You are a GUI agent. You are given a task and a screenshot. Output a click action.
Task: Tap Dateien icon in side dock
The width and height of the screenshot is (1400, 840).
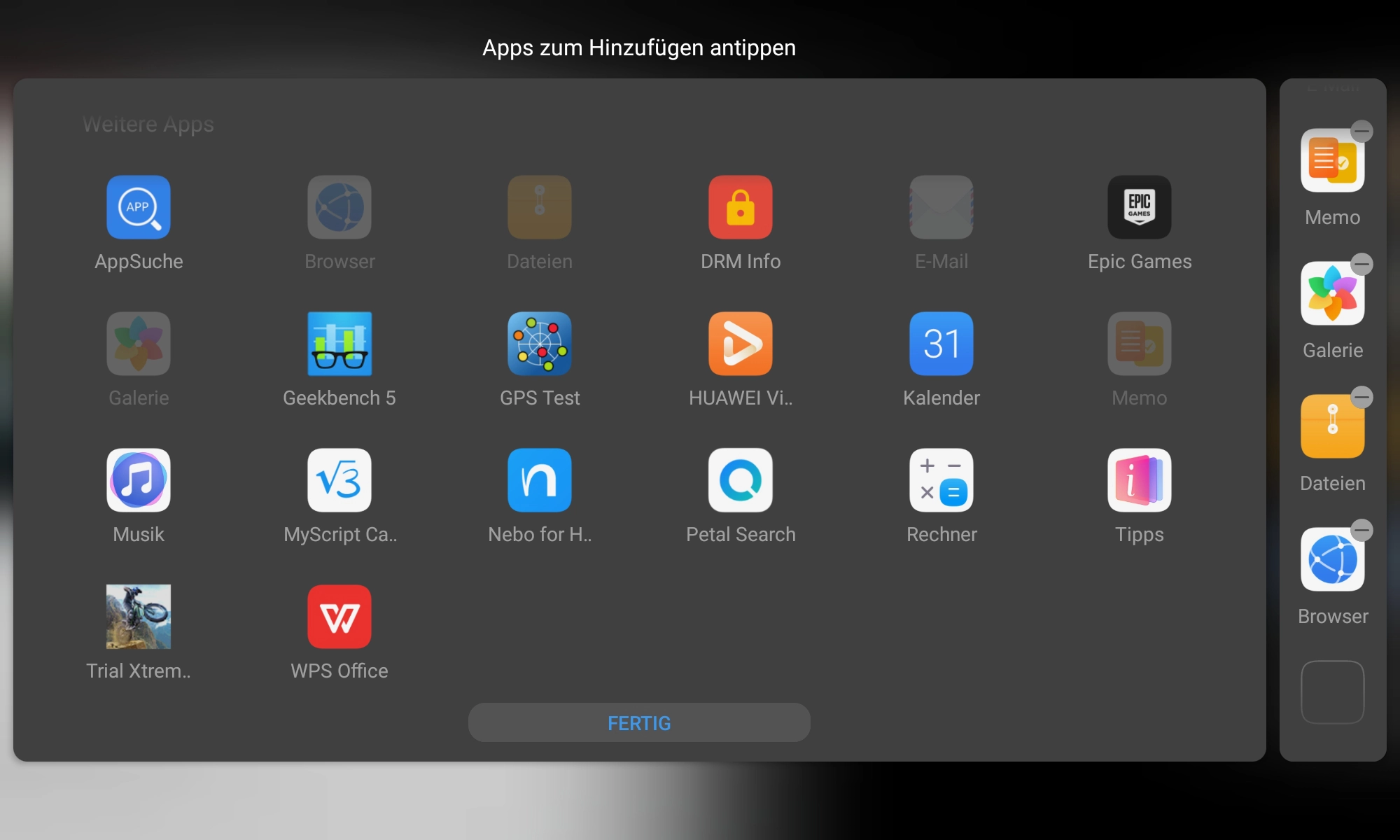1333,426
